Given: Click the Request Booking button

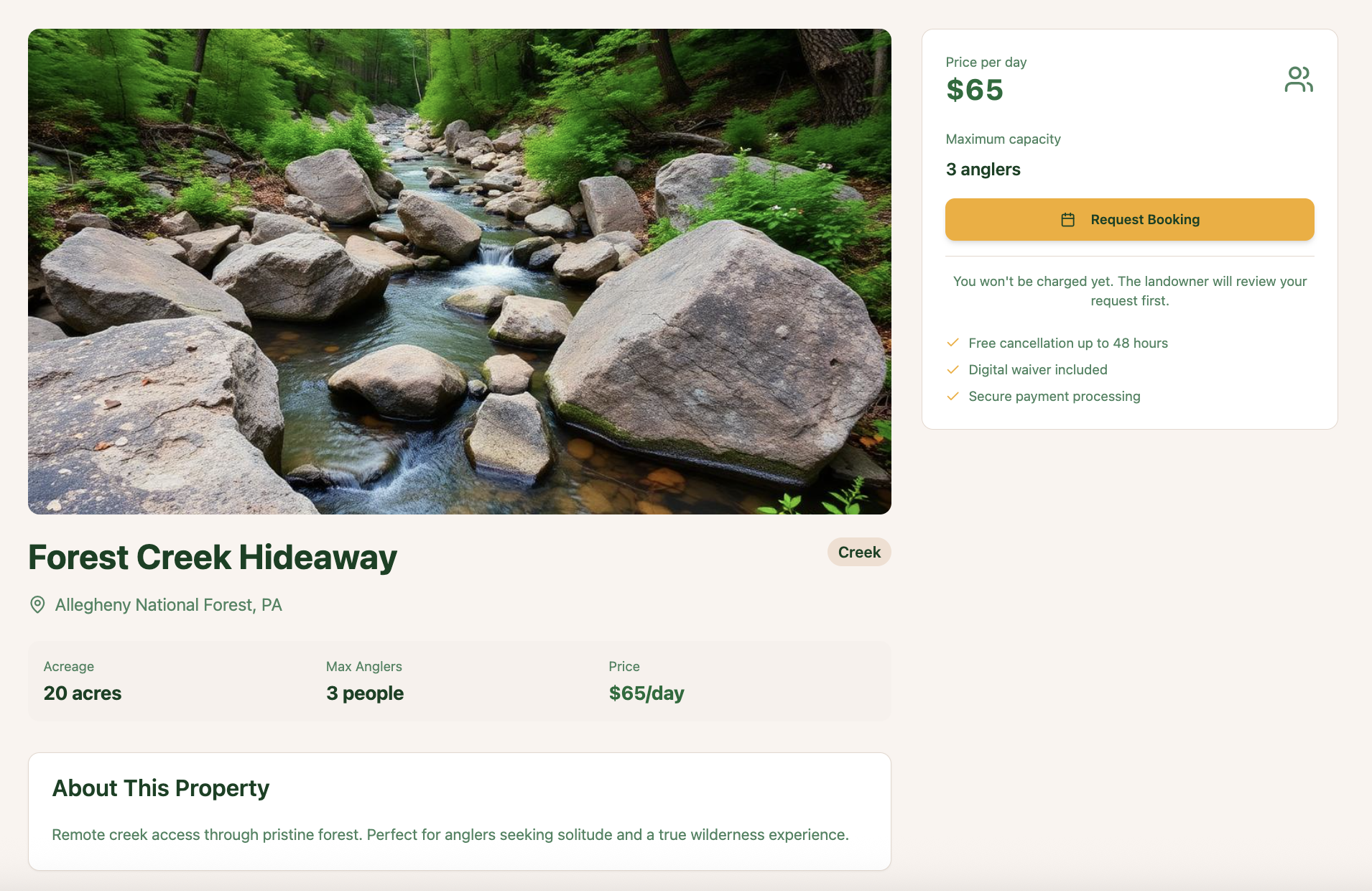Looking at the screenshot, I should tap(1129, 220).
